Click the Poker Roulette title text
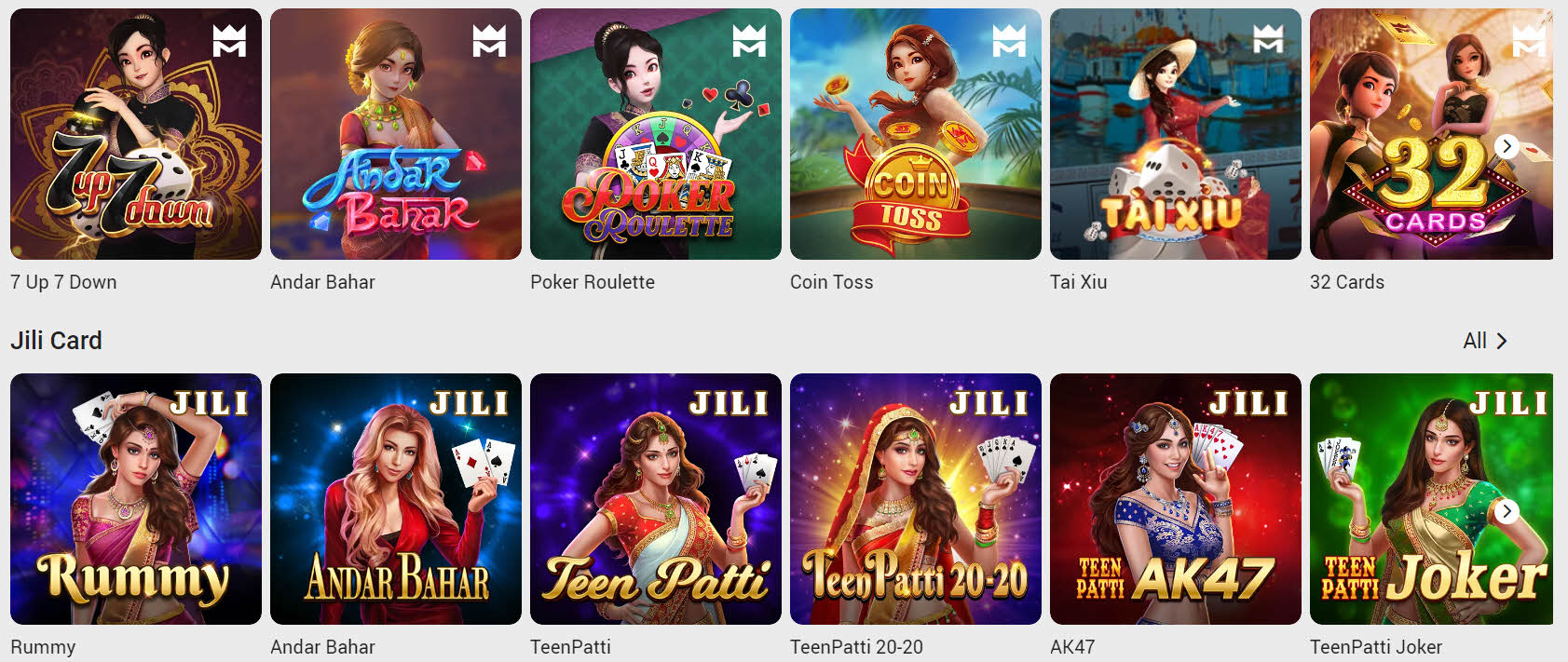 click(x=593, y=282)
